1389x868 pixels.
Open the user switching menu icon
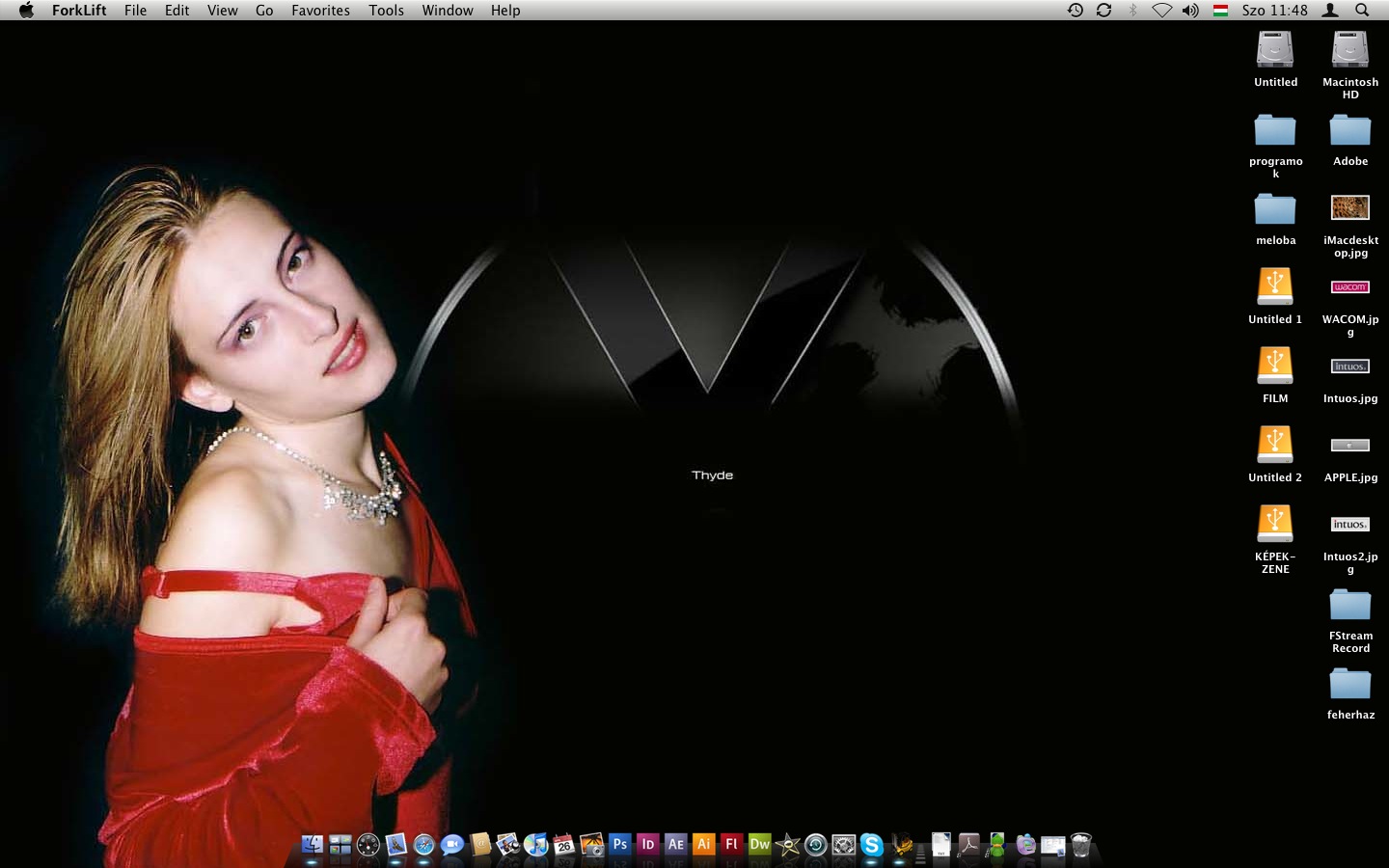(1330, 10)
